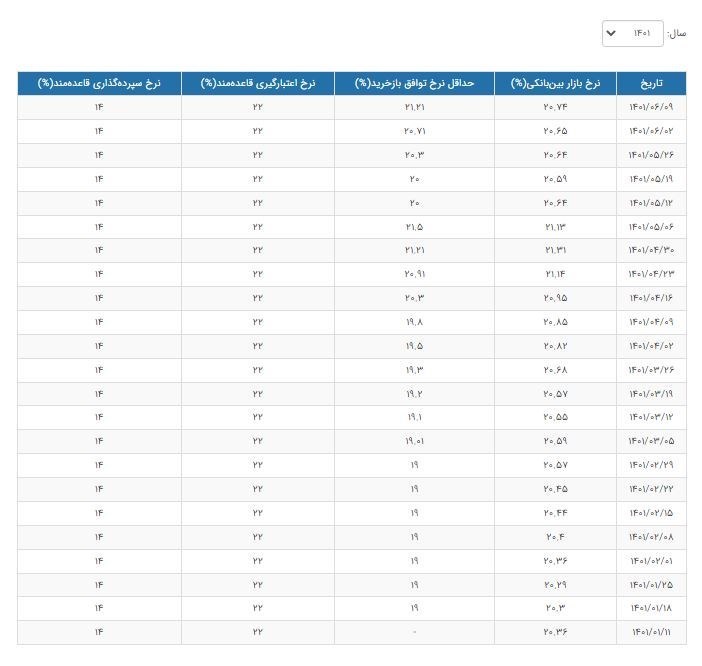Select the date cell 1401/06/09
The width and height of the screenshot is (702, 666).
651,107
